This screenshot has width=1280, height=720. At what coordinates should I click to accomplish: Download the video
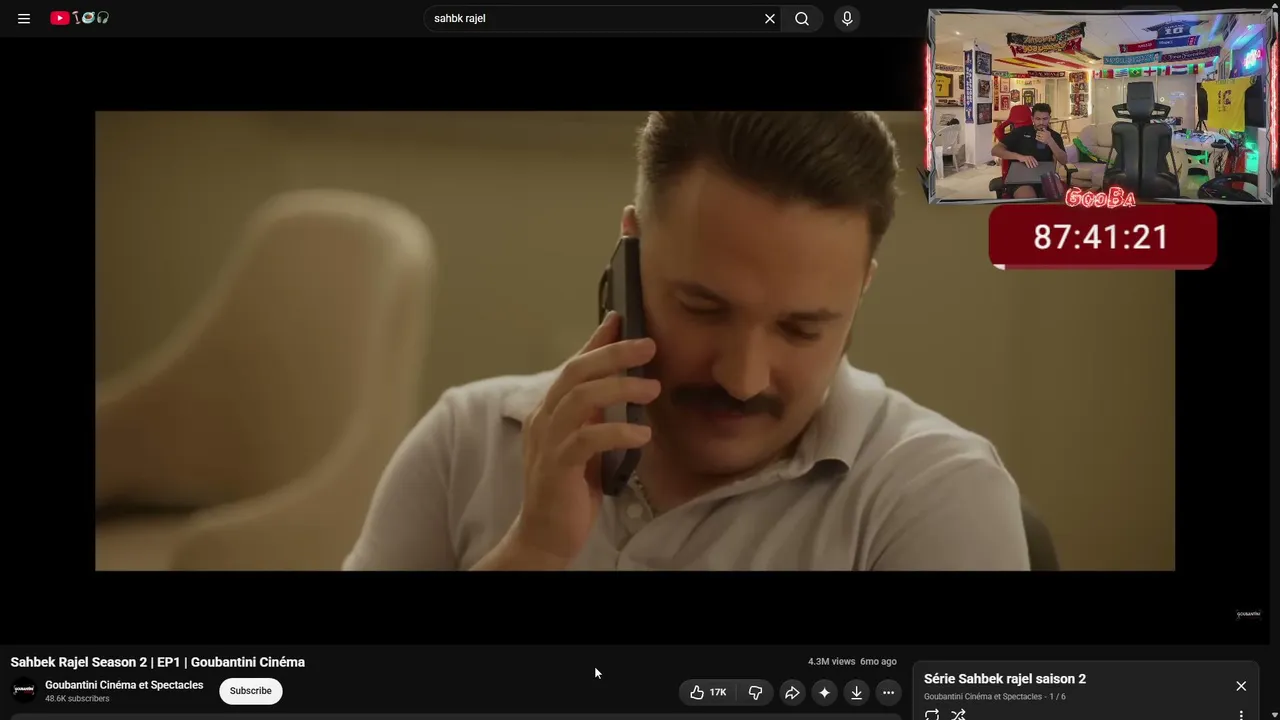[856, 692]
